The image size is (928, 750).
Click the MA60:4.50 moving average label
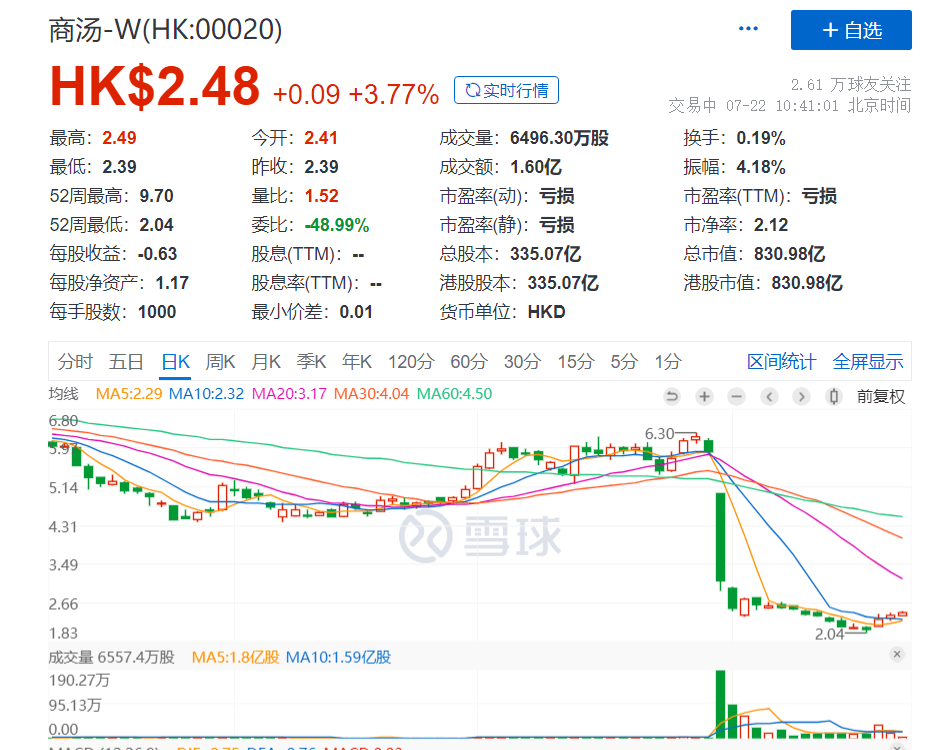tap(454, 394)
